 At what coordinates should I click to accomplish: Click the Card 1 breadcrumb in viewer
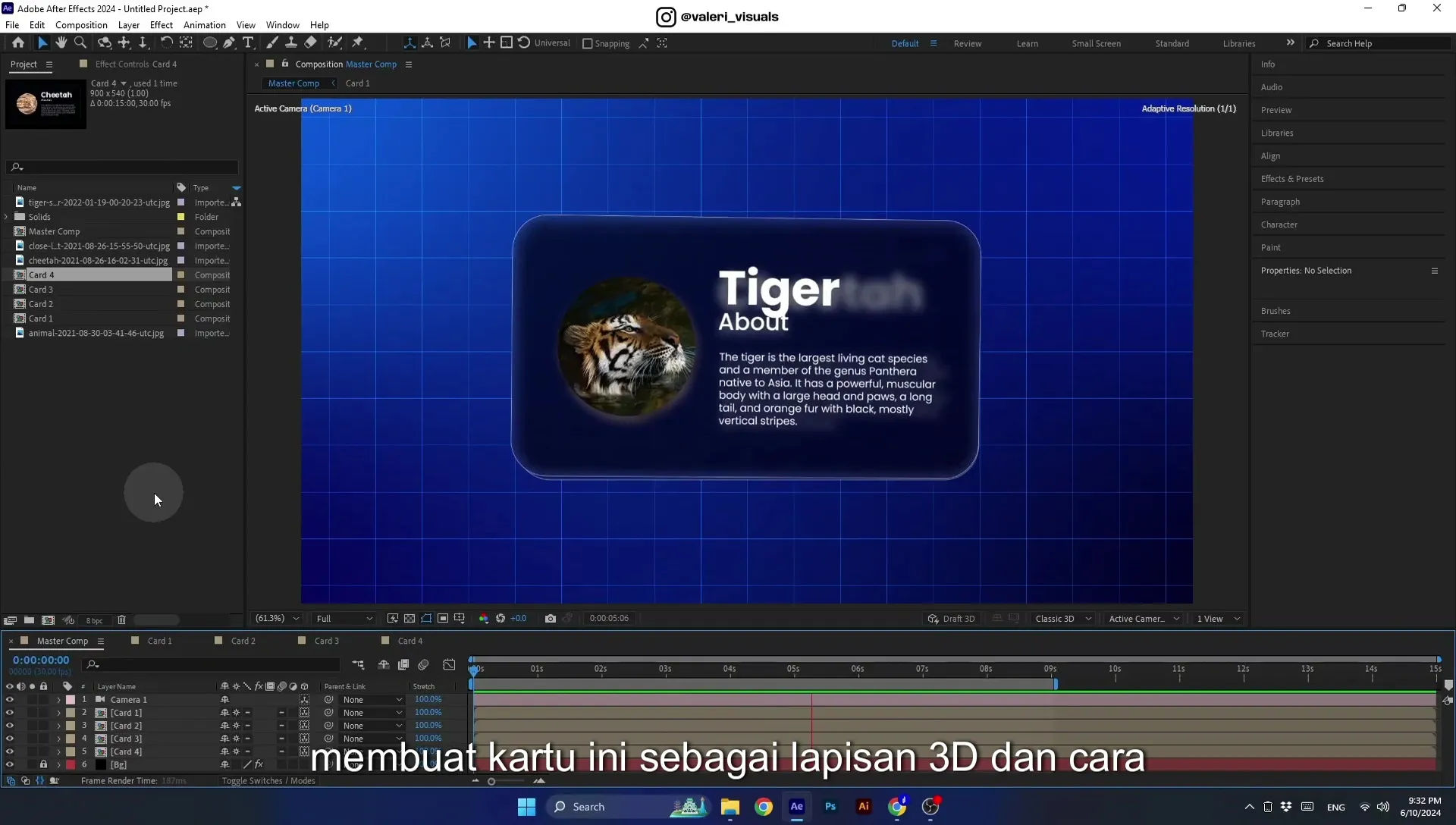point(357,83)
